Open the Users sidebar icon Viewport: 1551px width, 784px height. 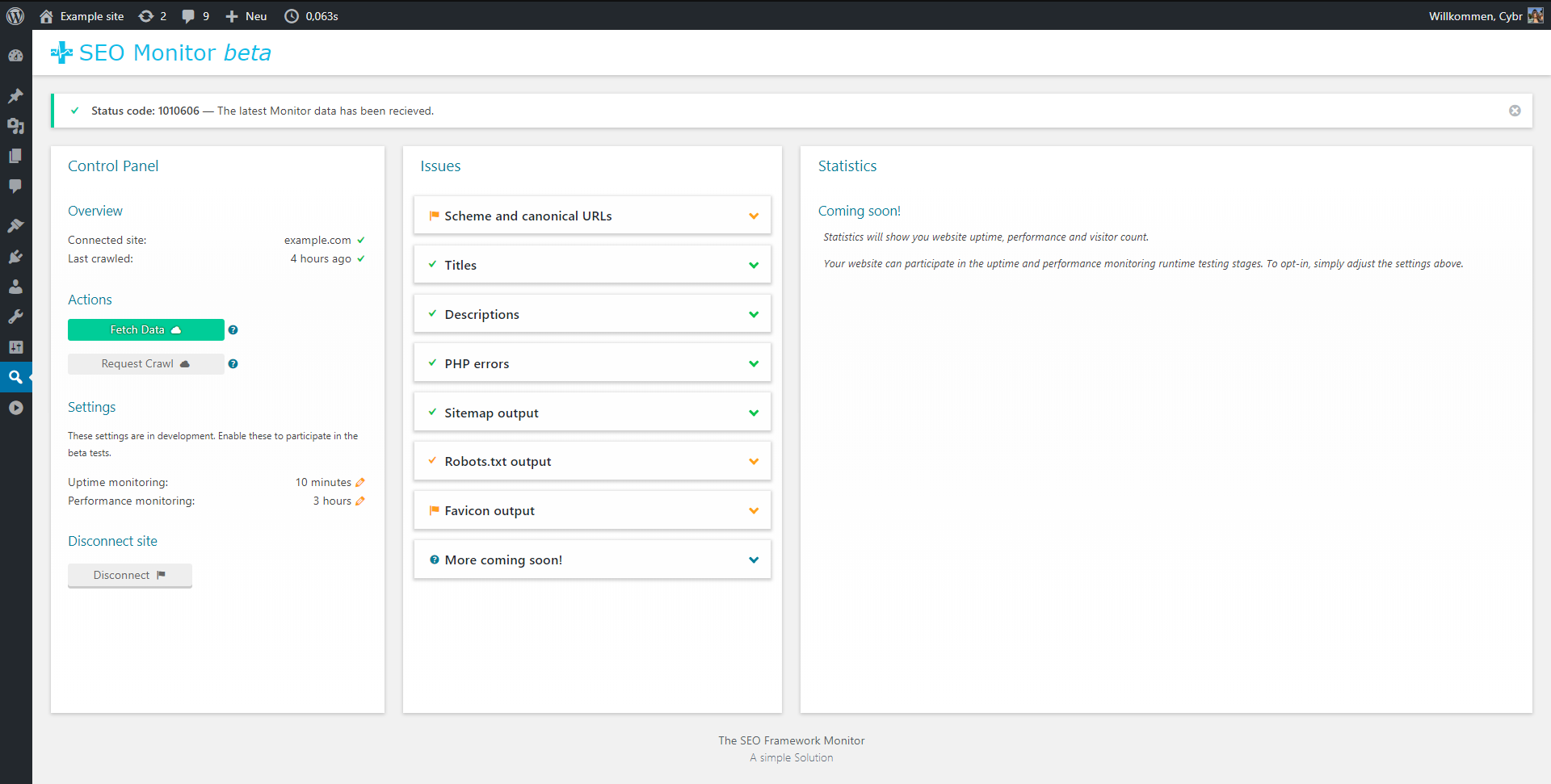[15, 287]
